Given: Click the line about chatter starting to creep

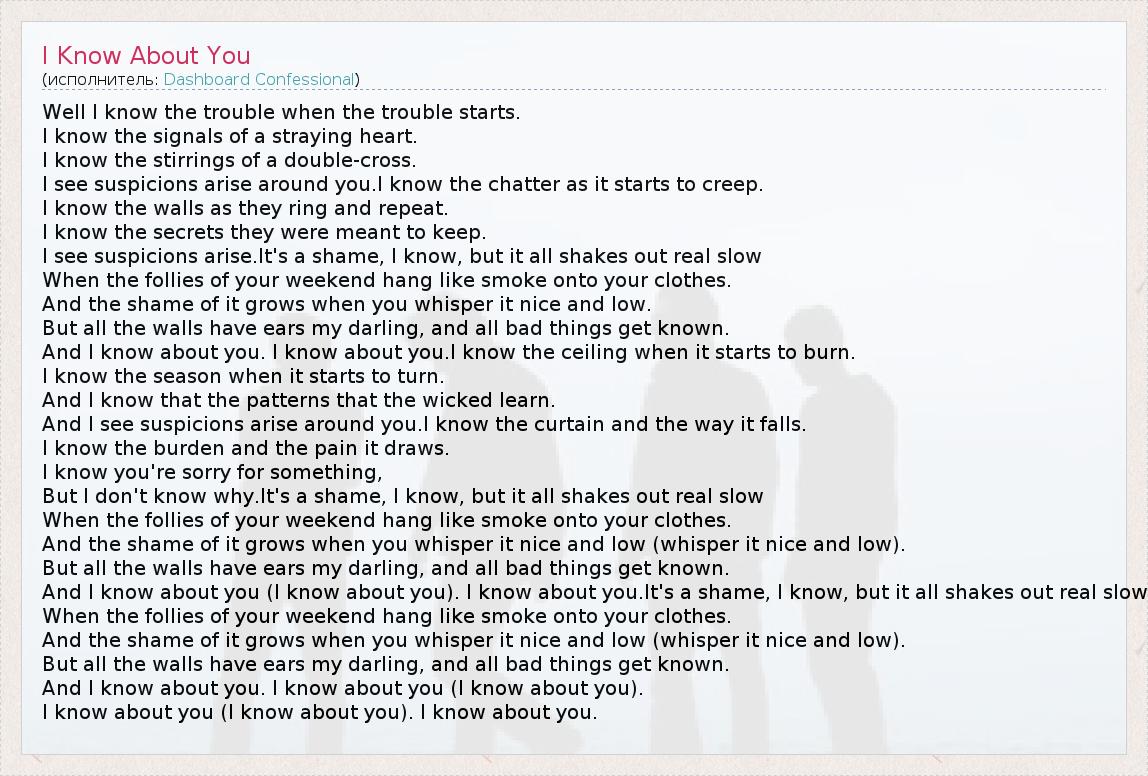Looking at the screenshot, I should pos(402,184).
